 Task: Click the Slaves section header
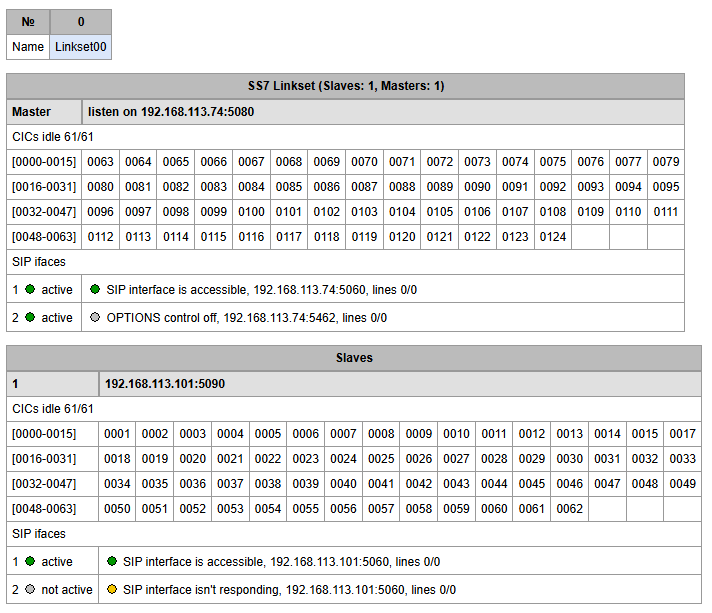354,358
